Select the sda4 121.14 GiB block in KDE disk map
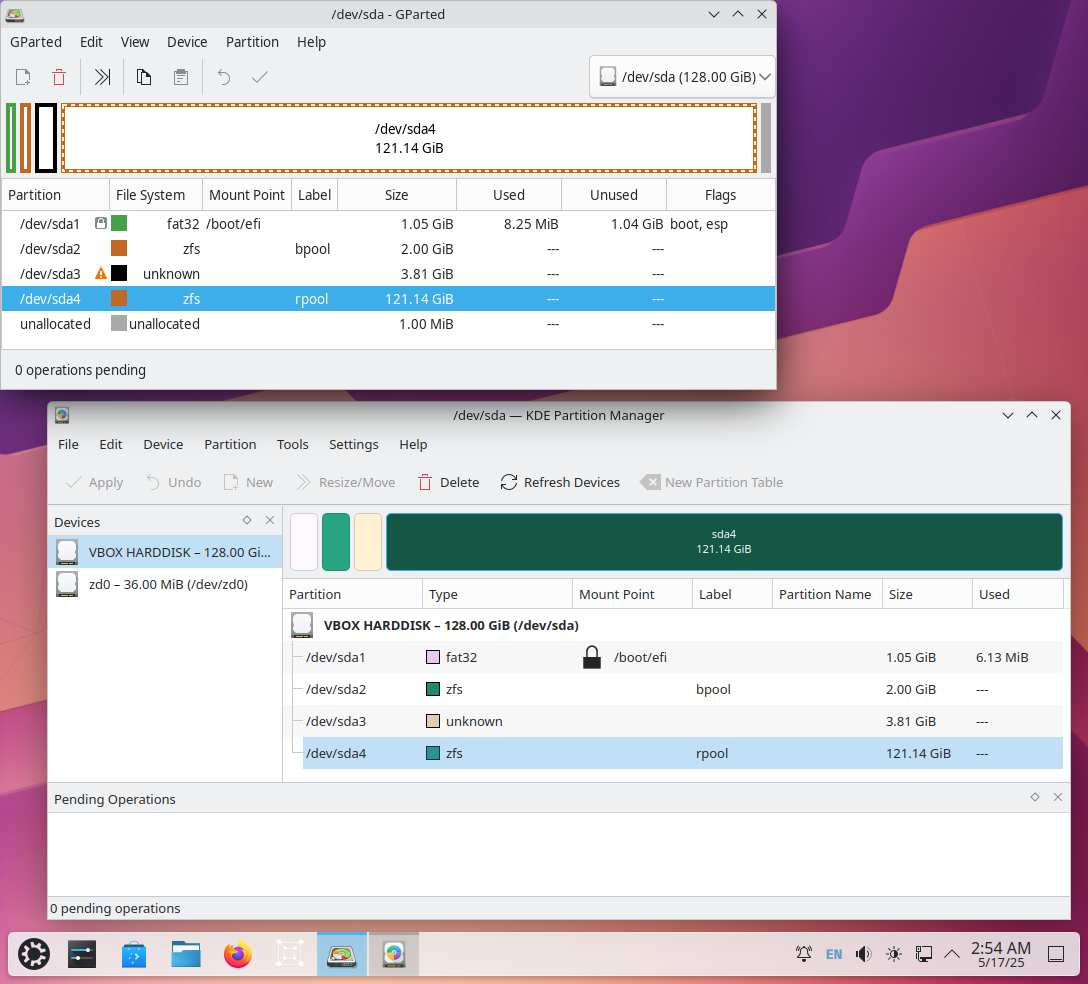This screenshot has height=984, width=1088. [724, 542]
